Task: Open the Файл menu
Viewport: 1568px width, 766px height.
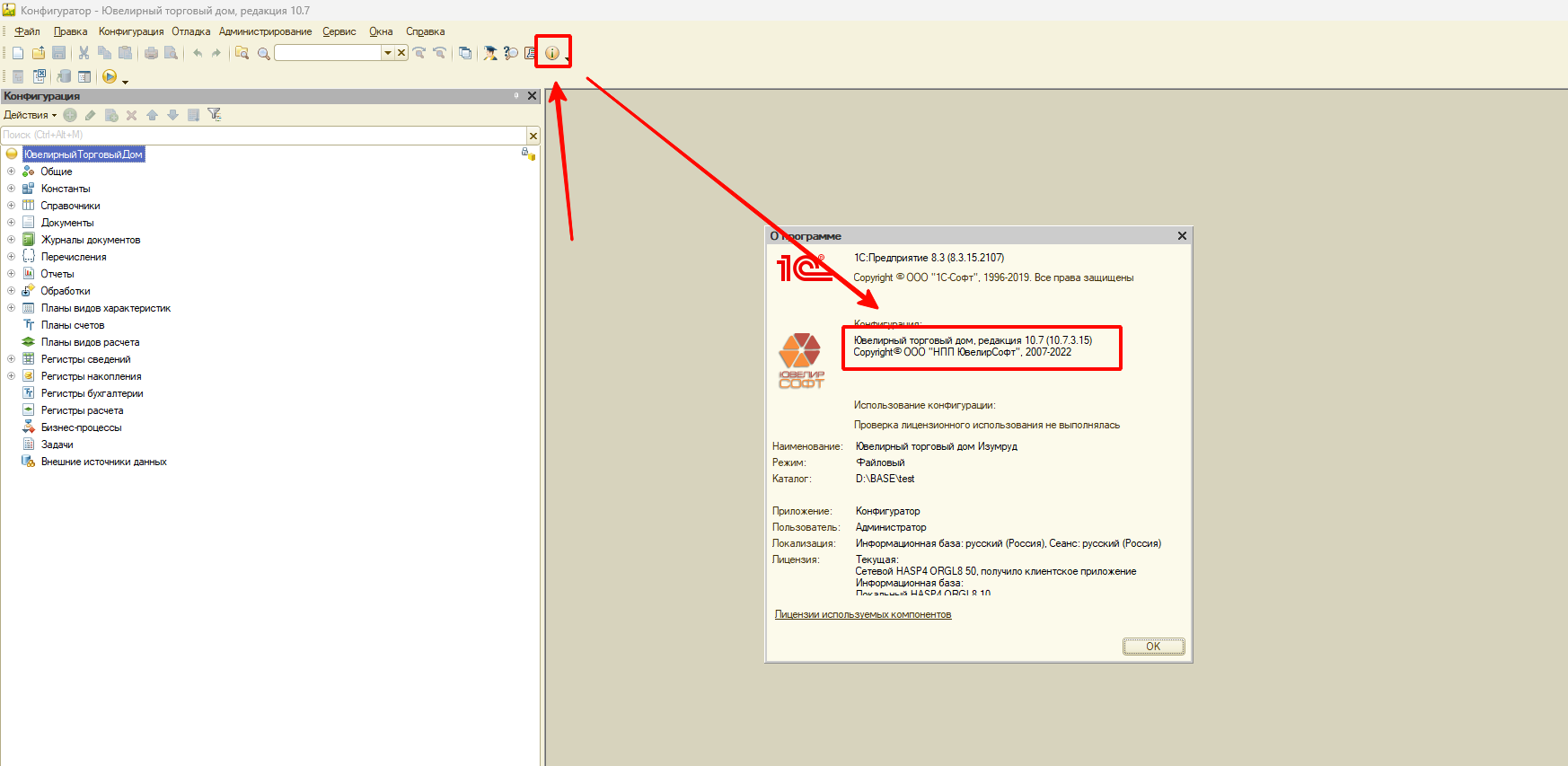Action: pyautogui.click(x=27, y=31)
